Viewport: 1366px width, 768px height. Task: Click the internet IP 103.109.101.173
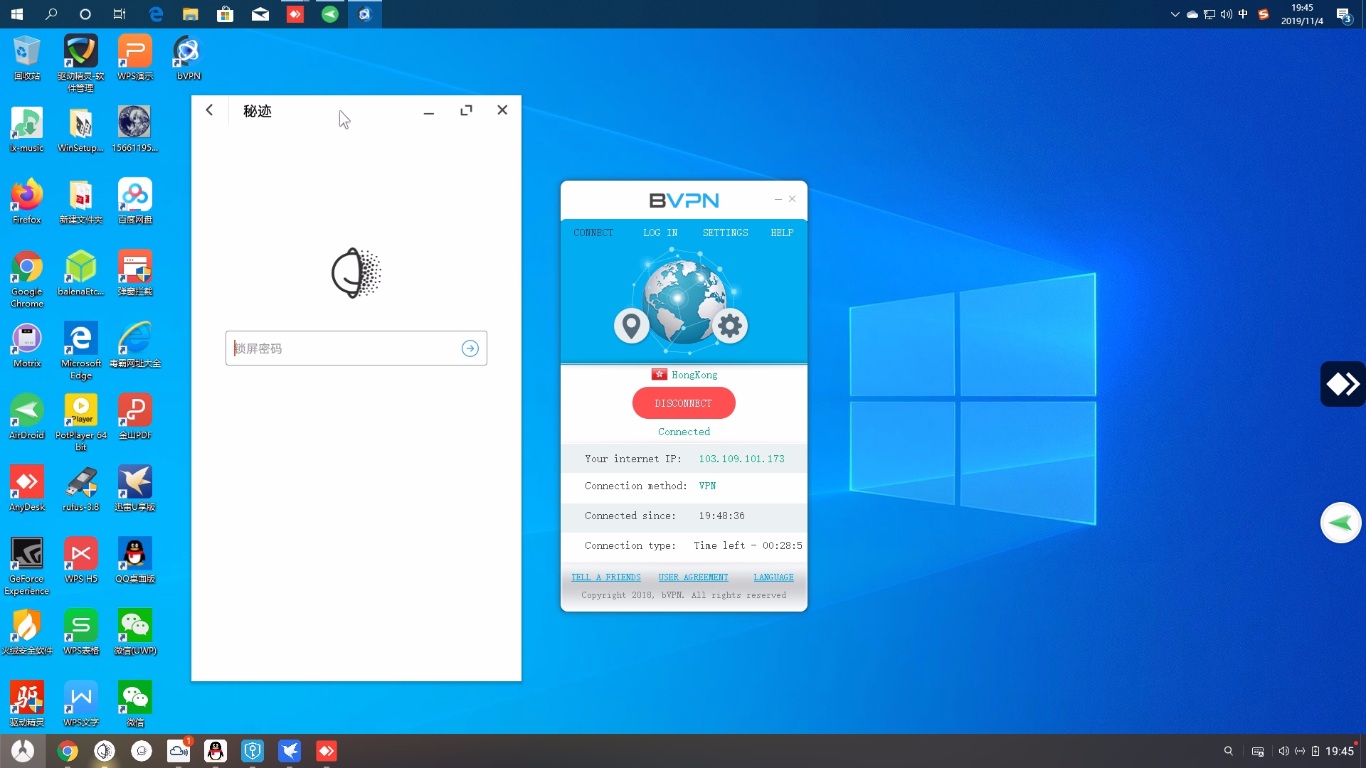pyautogui.click(x=741, y=459)
